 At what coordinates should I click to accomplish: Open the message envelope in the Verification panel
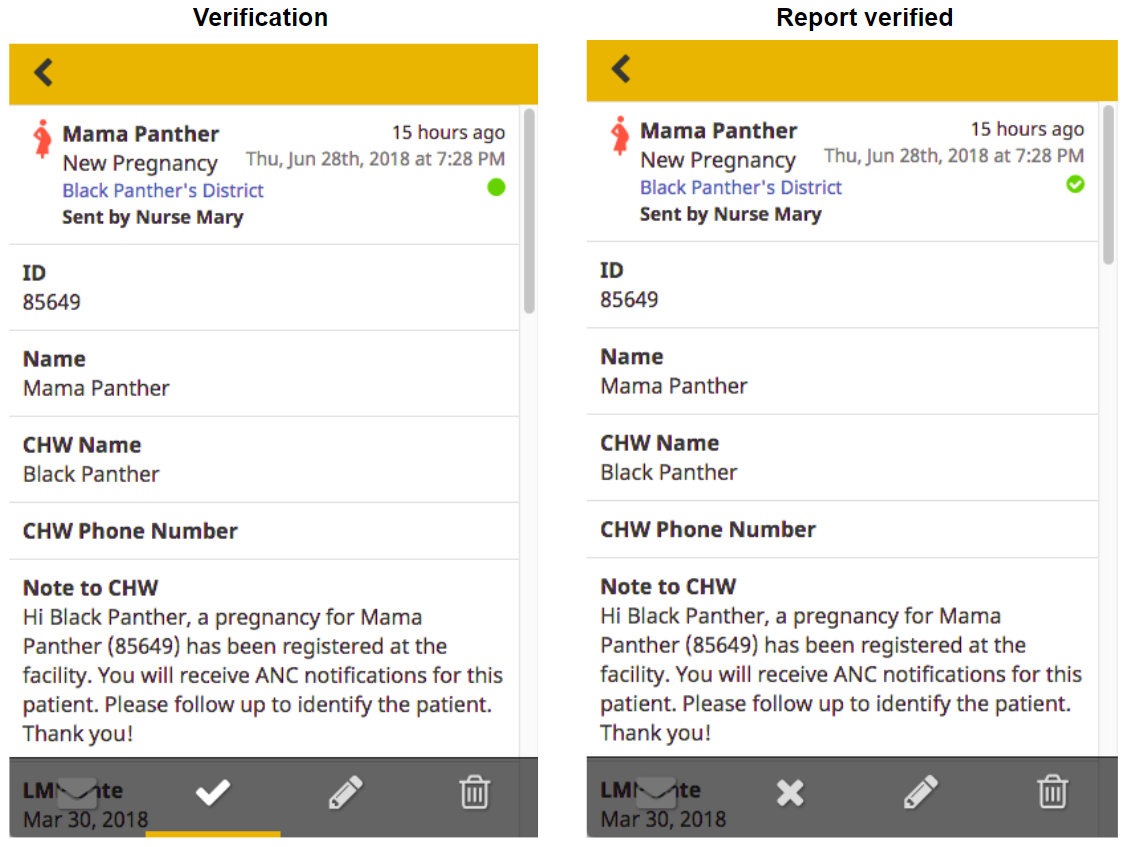click(x=76, y=792)
